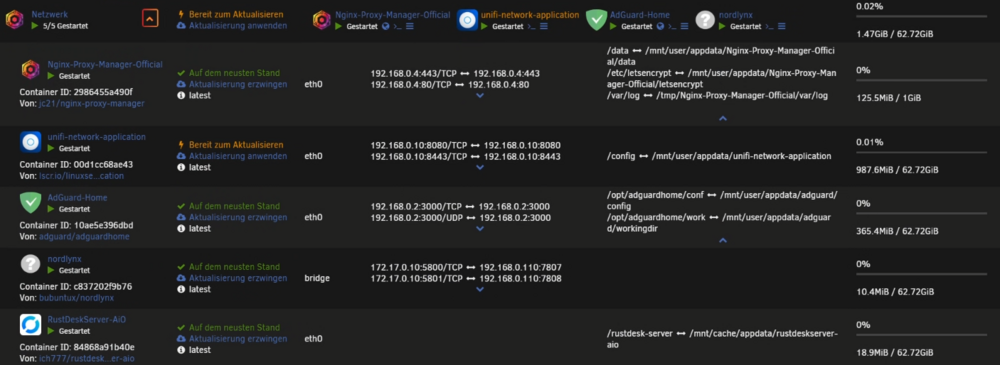1000x365 pixels.
Task: Open adguard/adguardhome repository link
Action: (84, 237)
